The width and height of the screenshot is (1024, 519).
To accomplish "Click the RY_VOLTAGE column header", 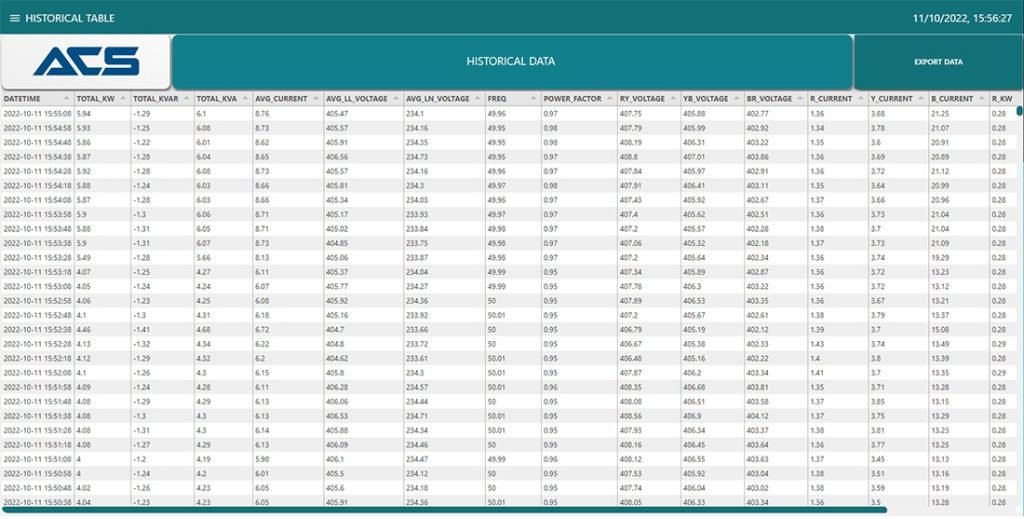I will pos(643,99).
